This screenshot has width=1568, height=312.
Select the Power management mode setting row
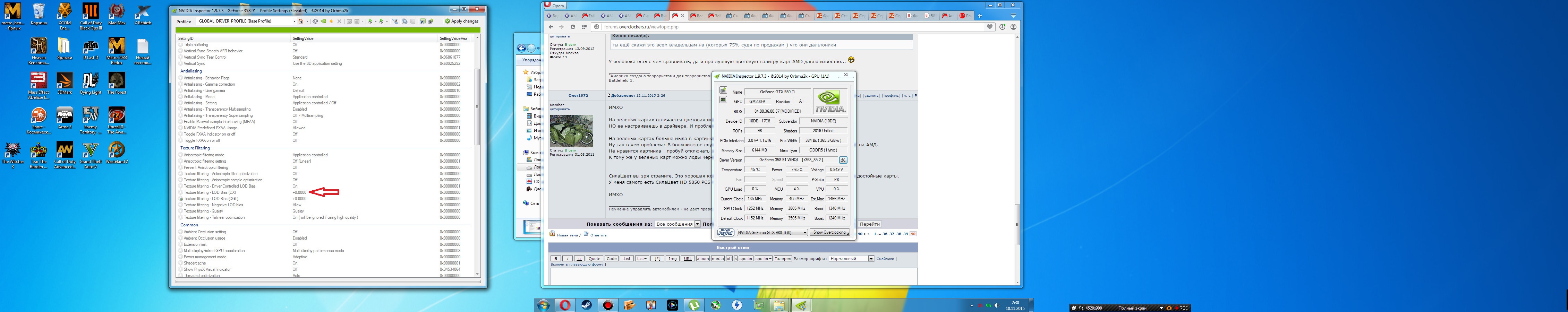pos(324,257)
